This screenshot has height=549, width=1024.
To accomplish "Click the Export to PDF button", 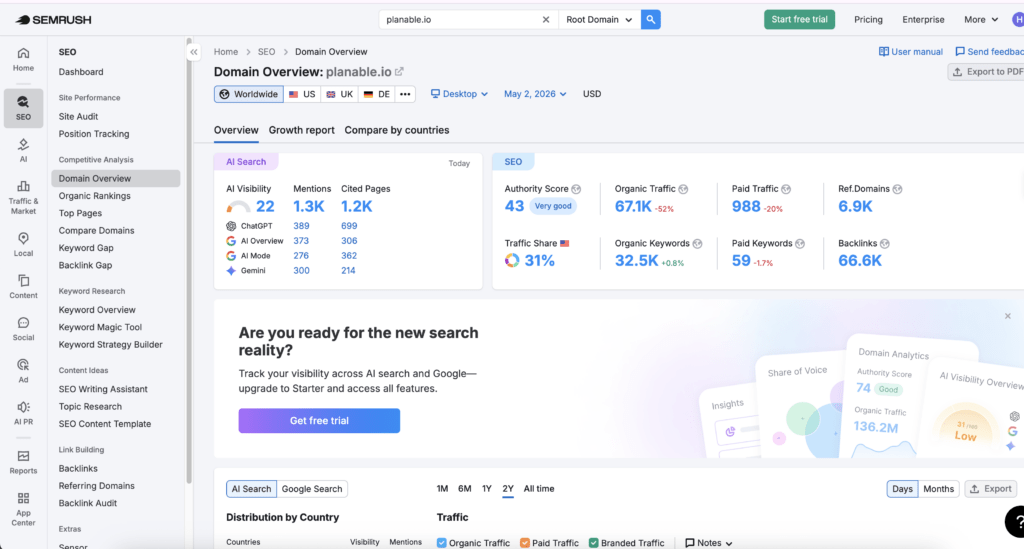I will coord(987,72).
